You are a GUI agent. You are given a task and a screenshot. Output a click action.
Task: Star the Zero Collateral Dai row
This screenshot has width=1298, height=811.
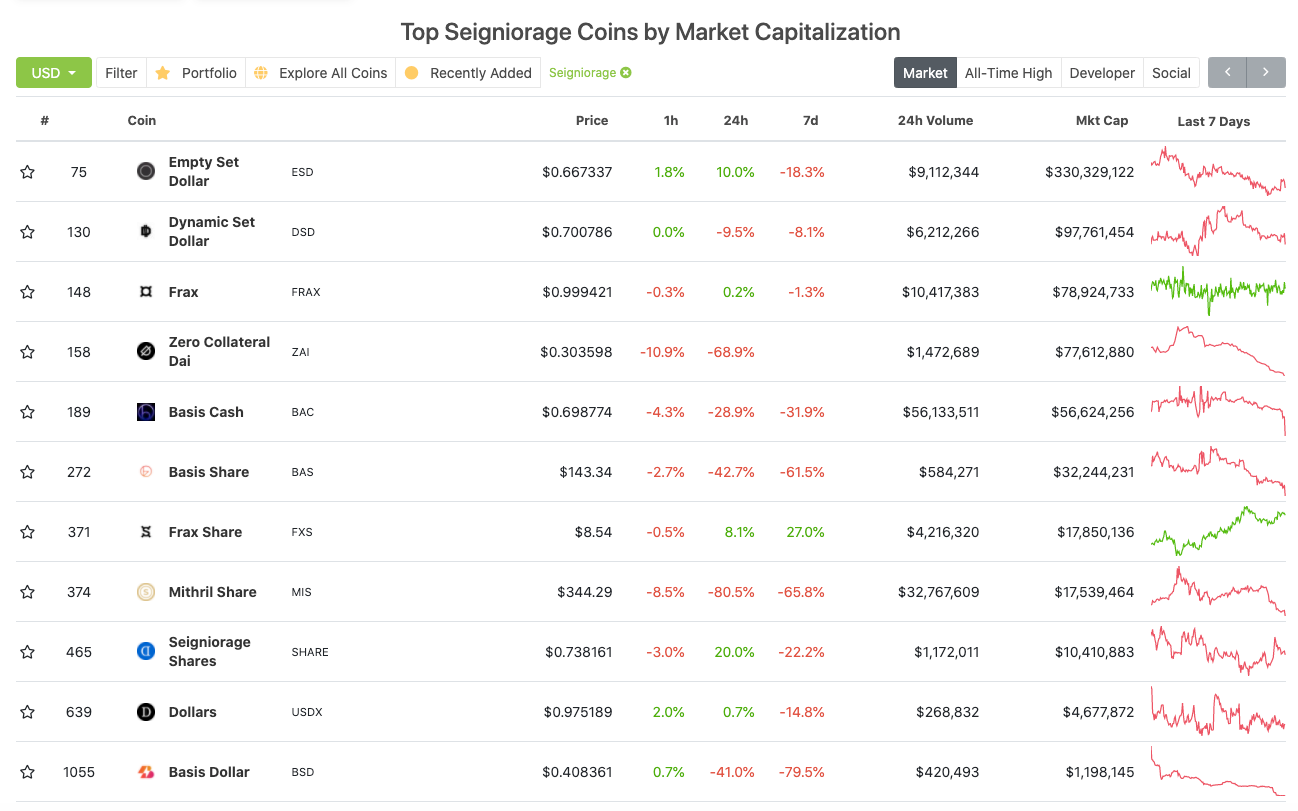[x=27, y=352]
